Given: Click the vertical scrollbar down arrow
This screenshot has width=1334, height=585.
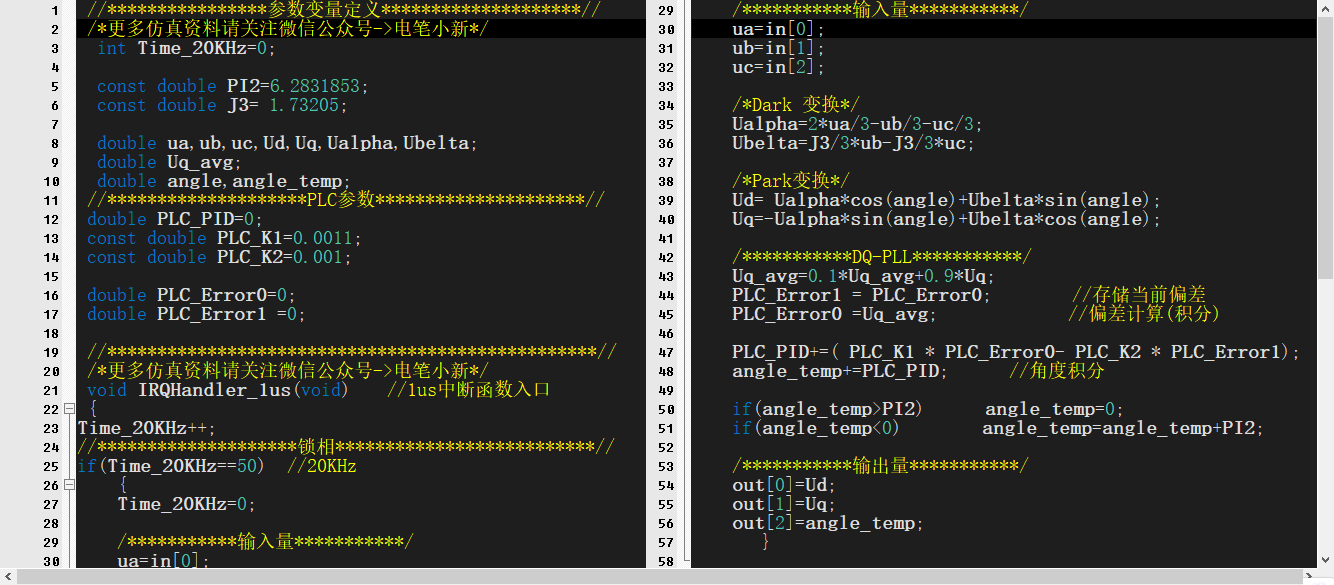Looking at the screenshot, I should pyautogui.click(x=1326, y=561).
